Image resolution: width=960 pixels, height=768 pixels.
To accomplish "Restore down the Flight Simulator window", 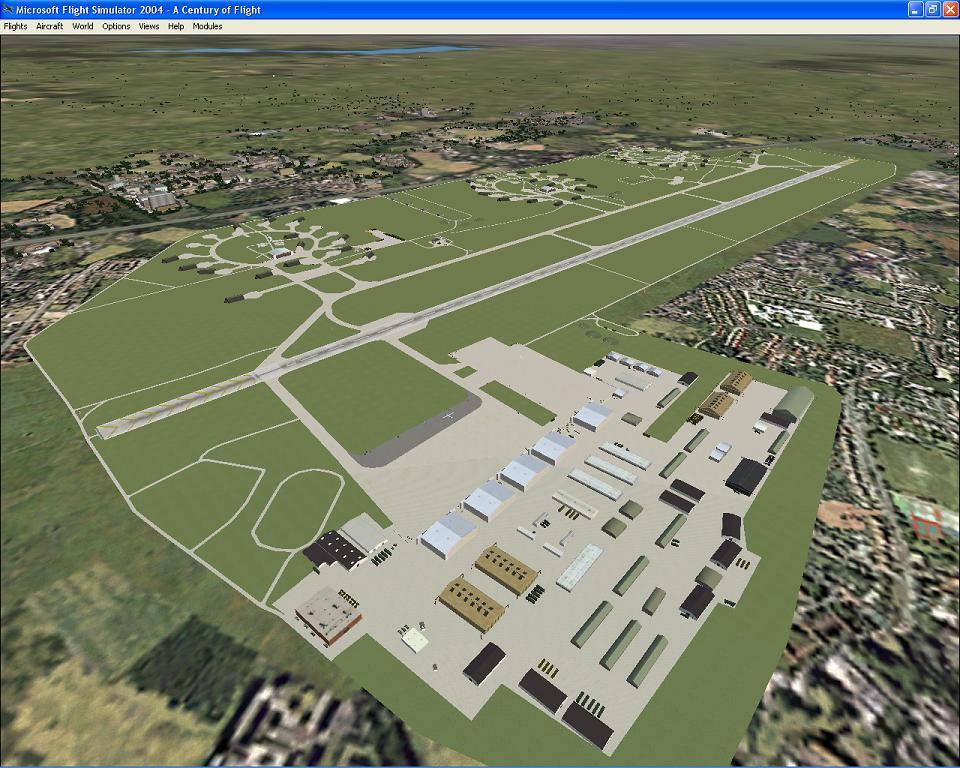I will coord(932,10).
